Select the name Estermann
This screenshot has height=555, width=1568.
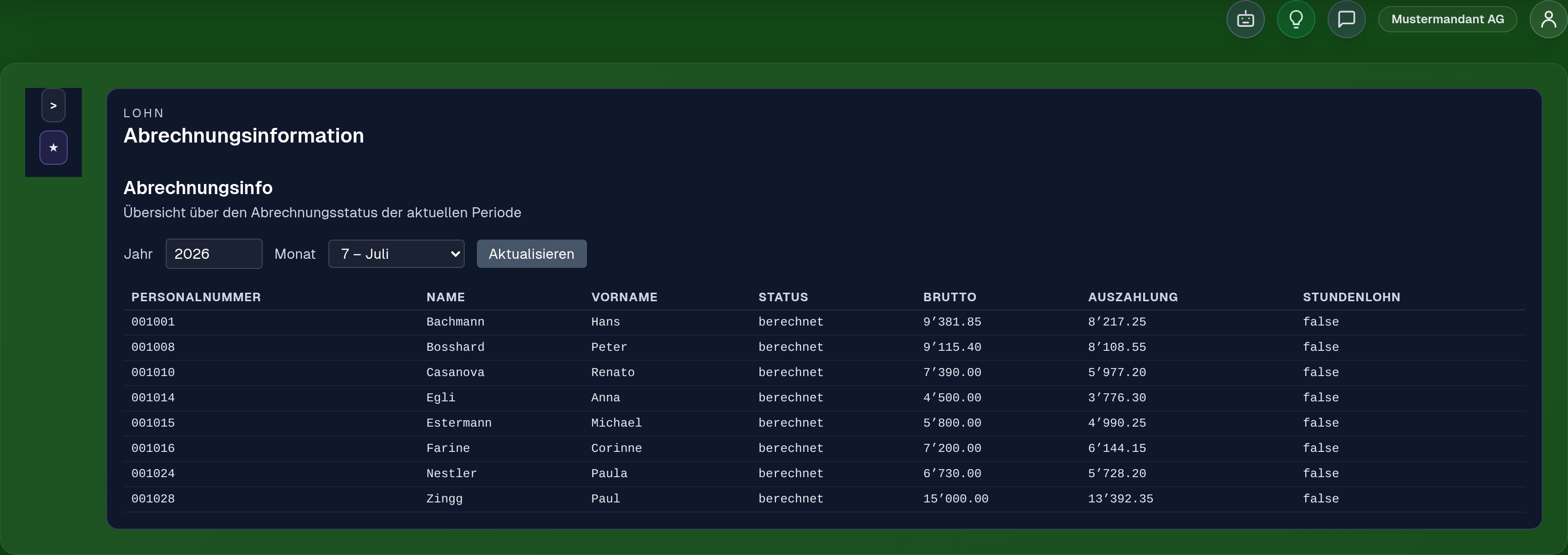pos(459,423)
